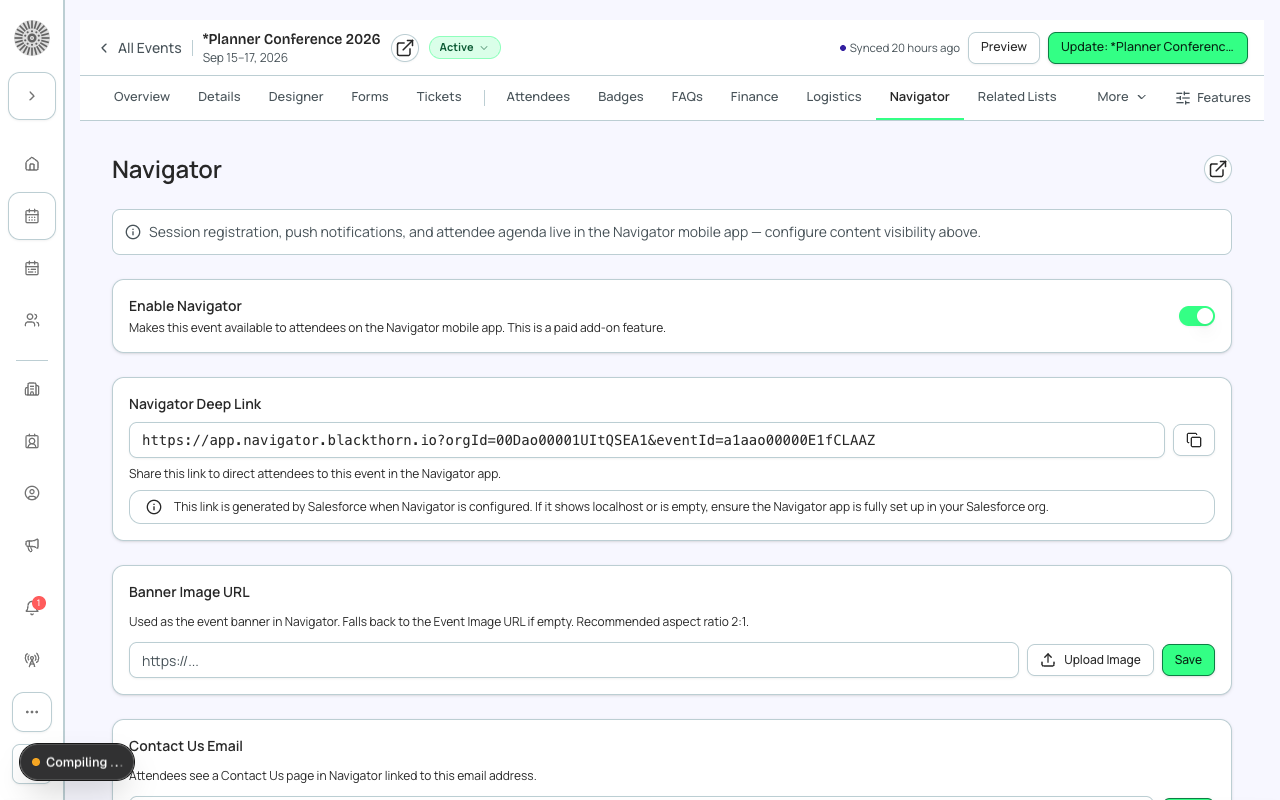Open the building icon in sidebar
1280x800 pixels.
(32, 389)
